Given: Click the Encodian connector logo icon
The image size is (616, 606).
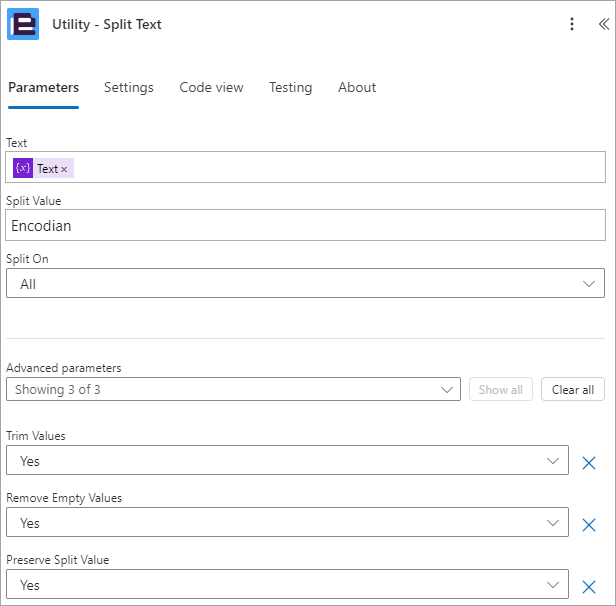Looking at the screenshot, I should coord(23,24).
